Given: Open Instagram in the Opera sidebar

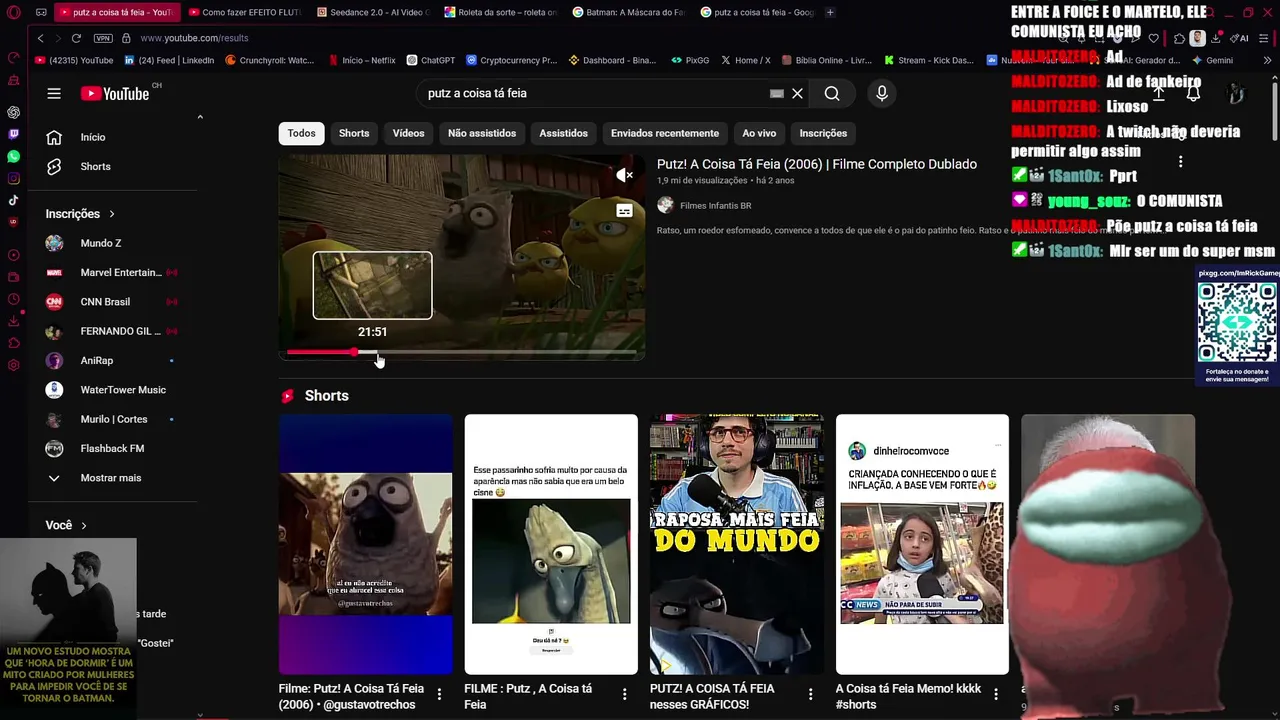Looking at the screenshot, I should 13,178.
